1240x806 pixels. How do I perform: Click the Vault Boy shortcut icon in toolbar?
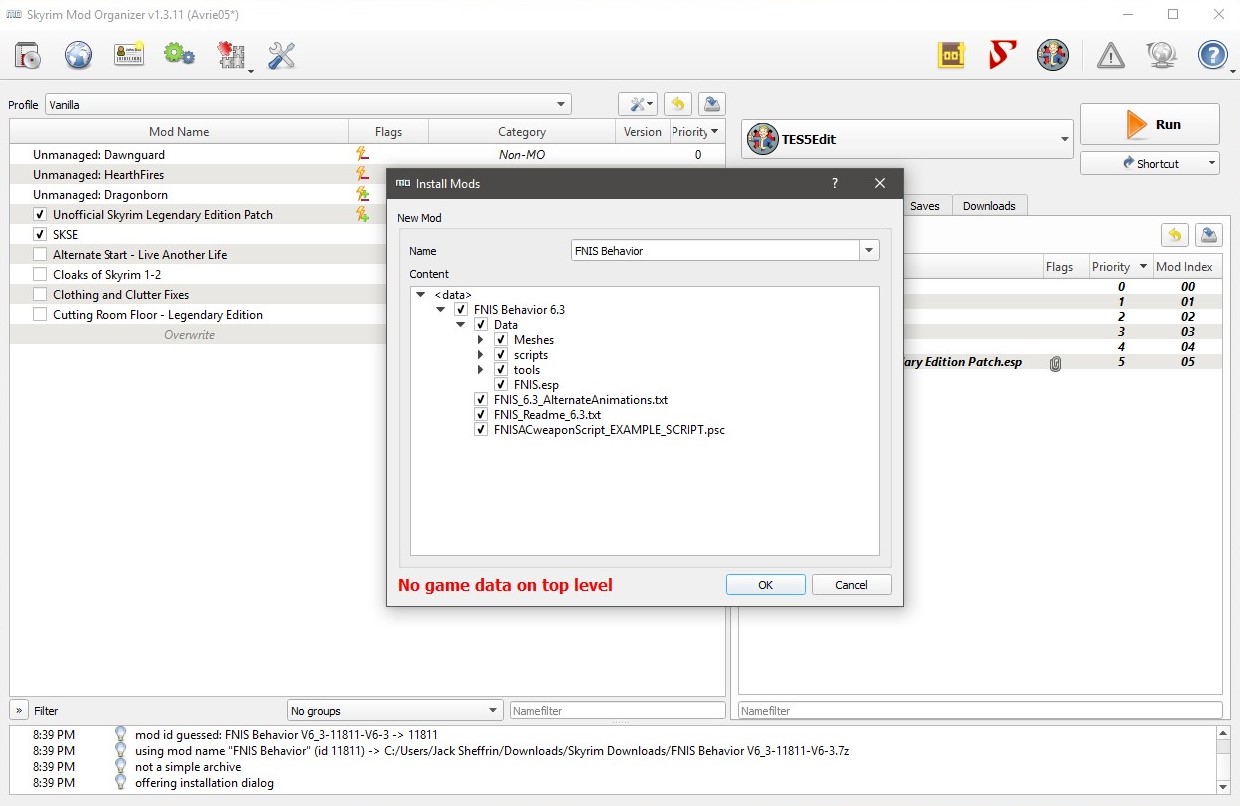point(1053,55)
